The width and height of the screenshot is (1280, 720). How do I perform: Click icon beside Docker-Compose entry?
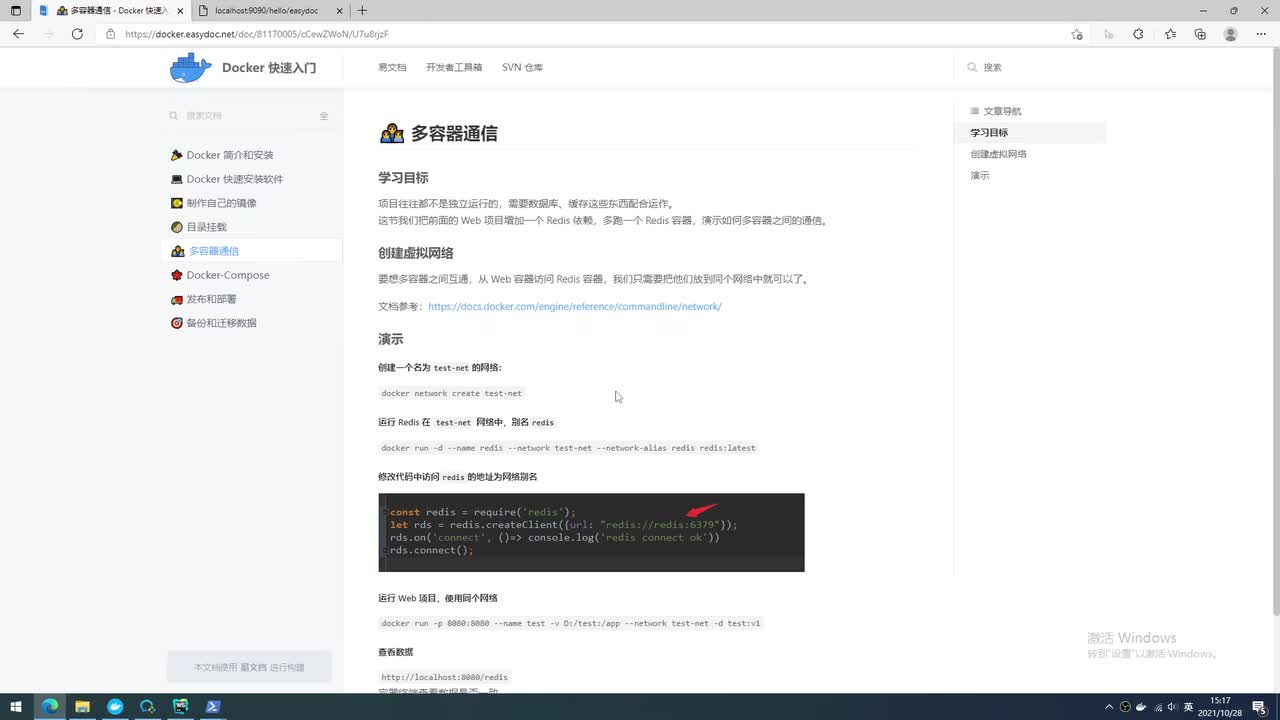pyautogui.click(x=177, y=275)
